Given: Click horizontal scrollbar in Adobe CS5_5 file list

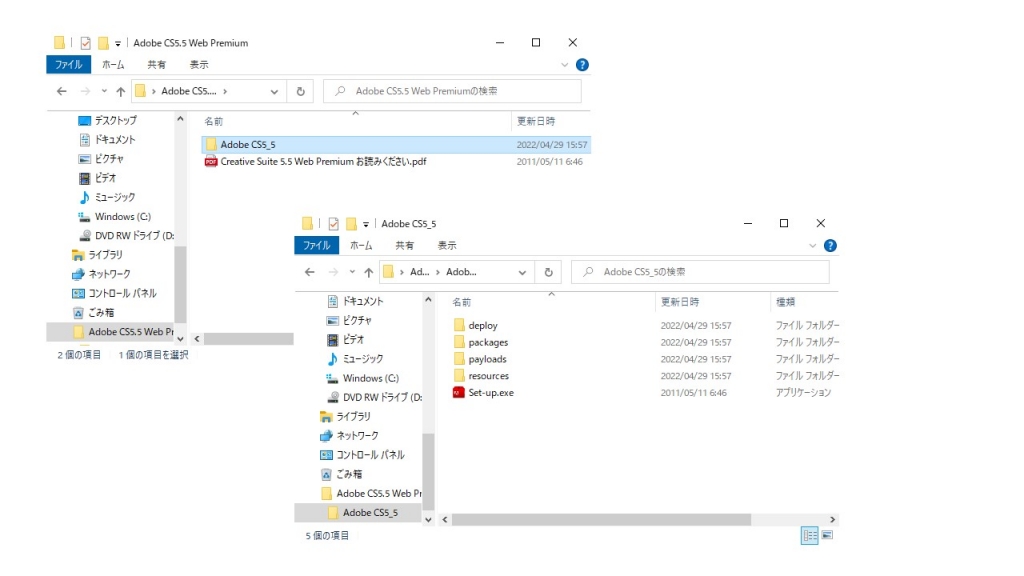Looking at the screenshot, I should click(x=601, y=520).
